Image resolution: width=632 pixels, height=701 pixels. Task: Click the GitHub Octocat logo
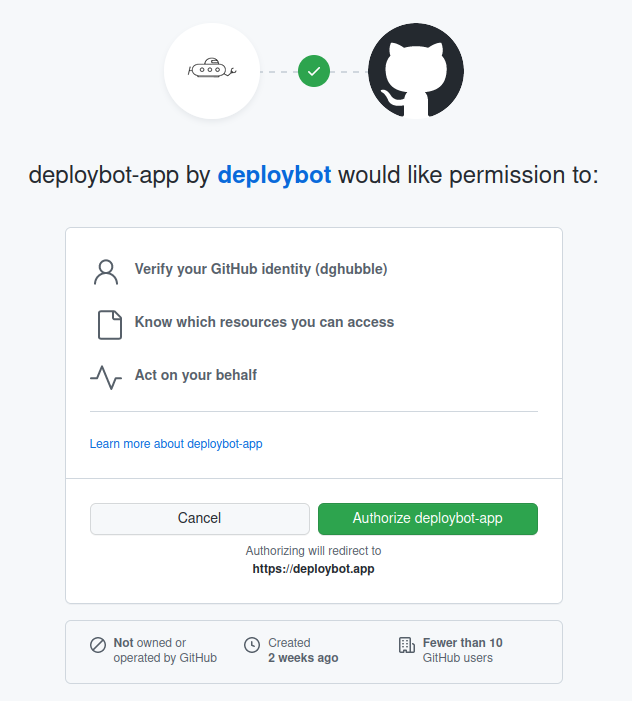[x=416, y=71]
